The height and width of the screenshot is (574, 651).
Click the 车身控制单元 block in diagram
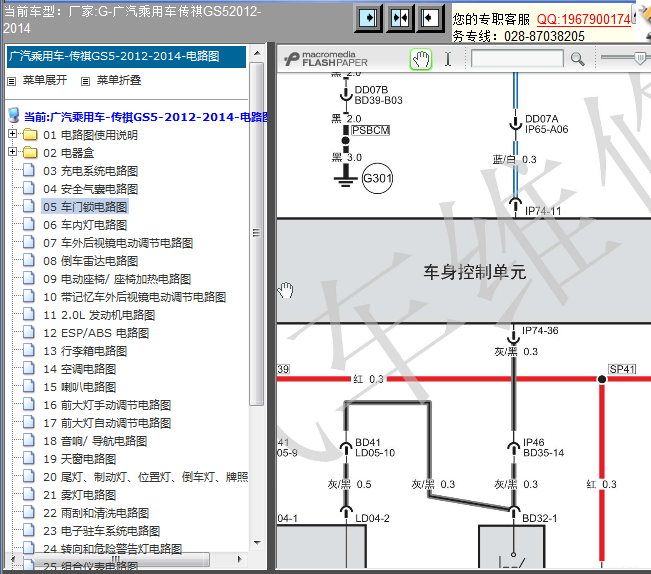(464, 271)
